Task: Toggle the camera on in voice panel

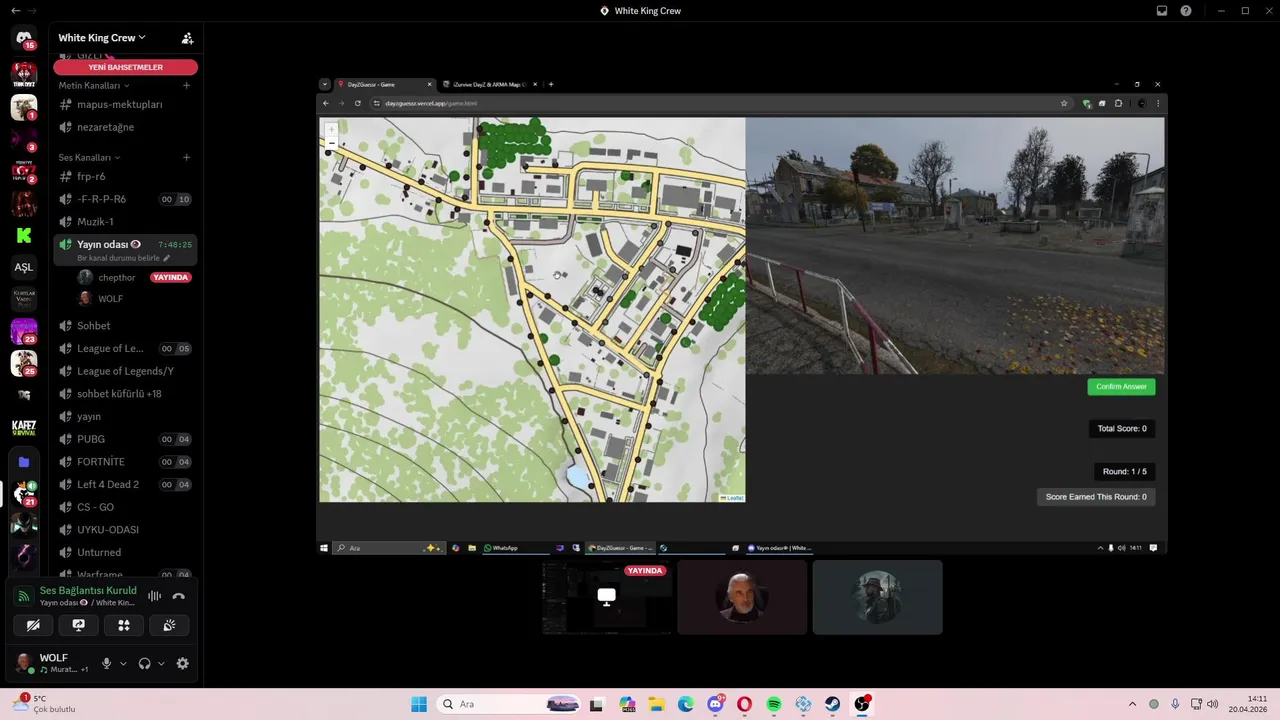Action: [x=33, y=625]
